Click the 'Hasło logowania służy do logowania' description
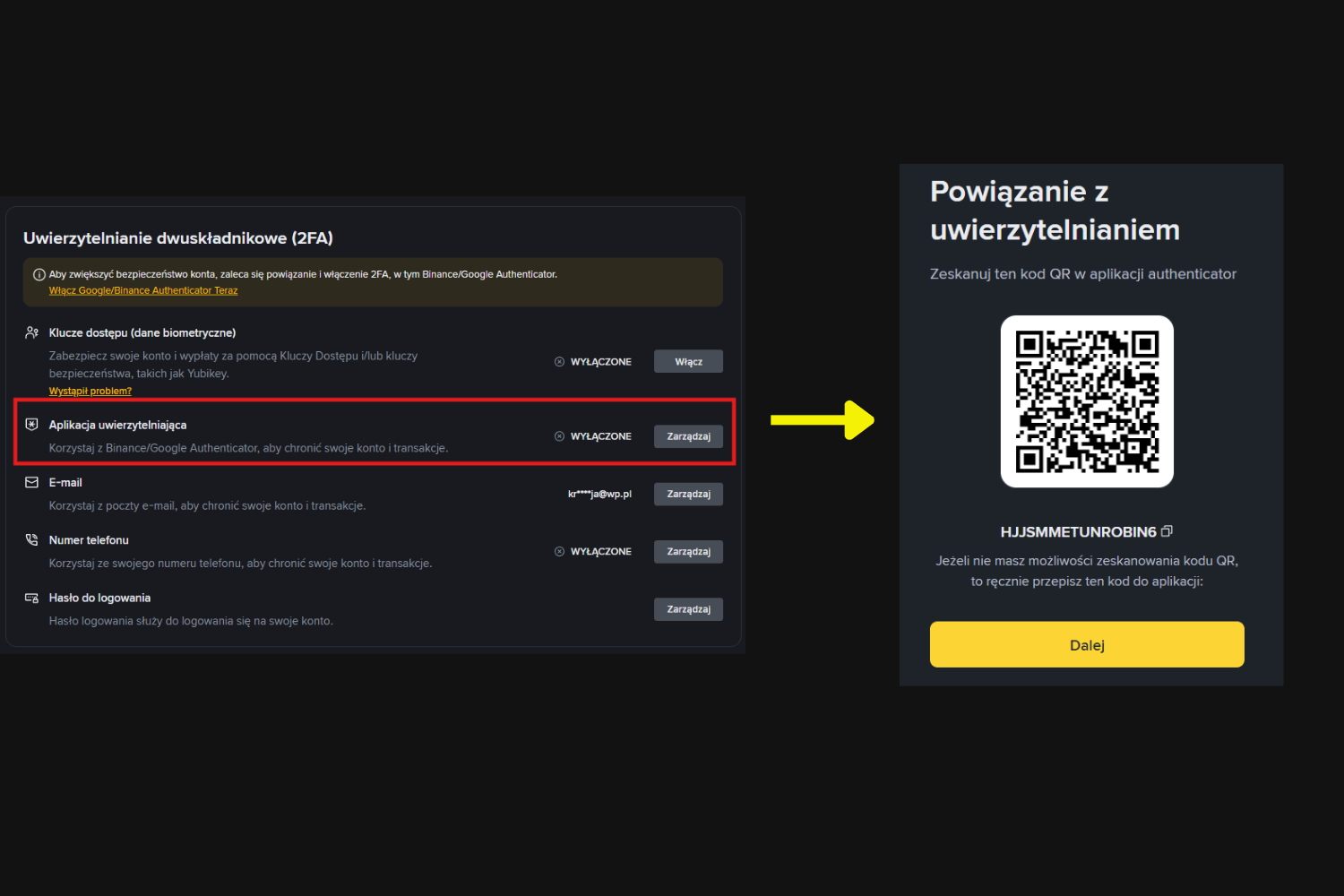 [191, 621]
